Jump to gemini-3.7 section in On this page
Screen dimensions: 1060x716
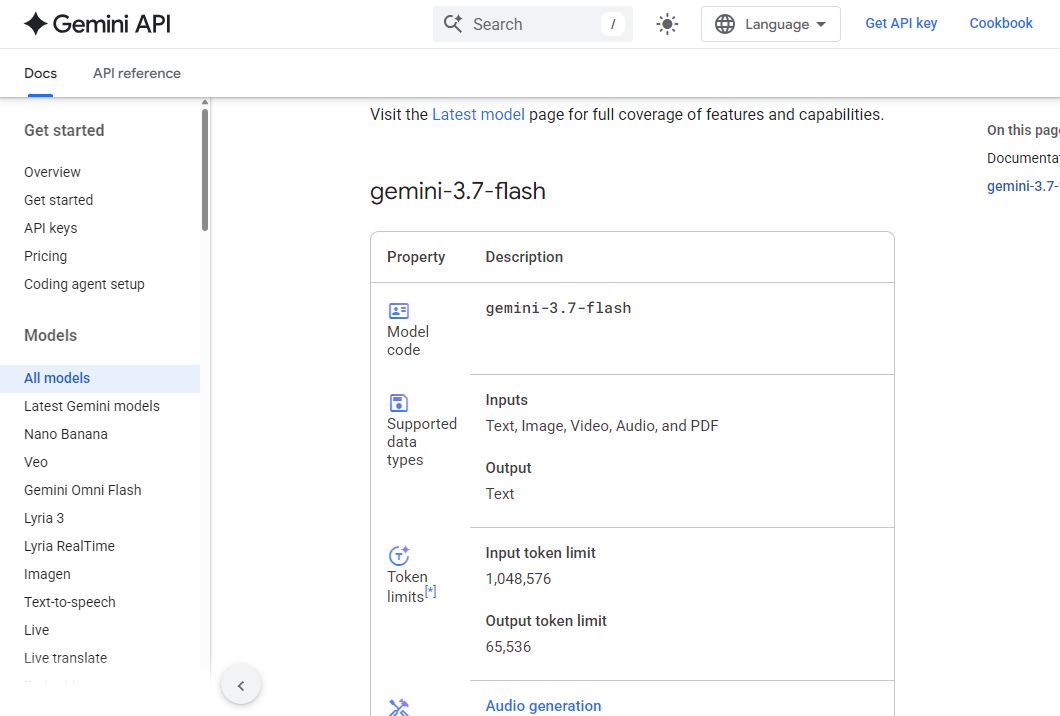(x=1023, y=186)
